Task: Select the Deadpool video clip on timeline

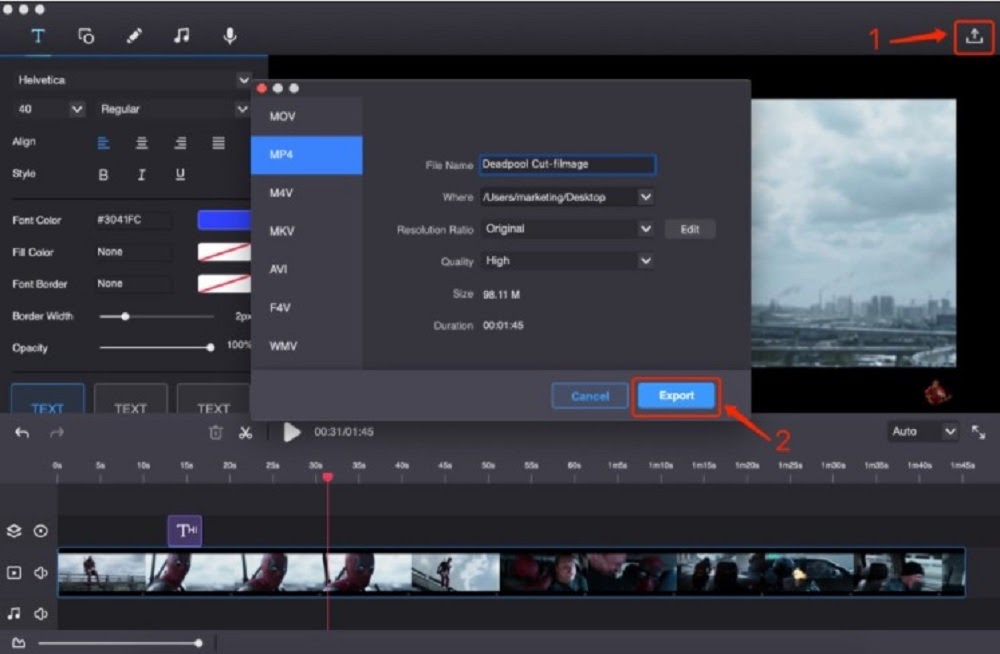Action: 511,572
